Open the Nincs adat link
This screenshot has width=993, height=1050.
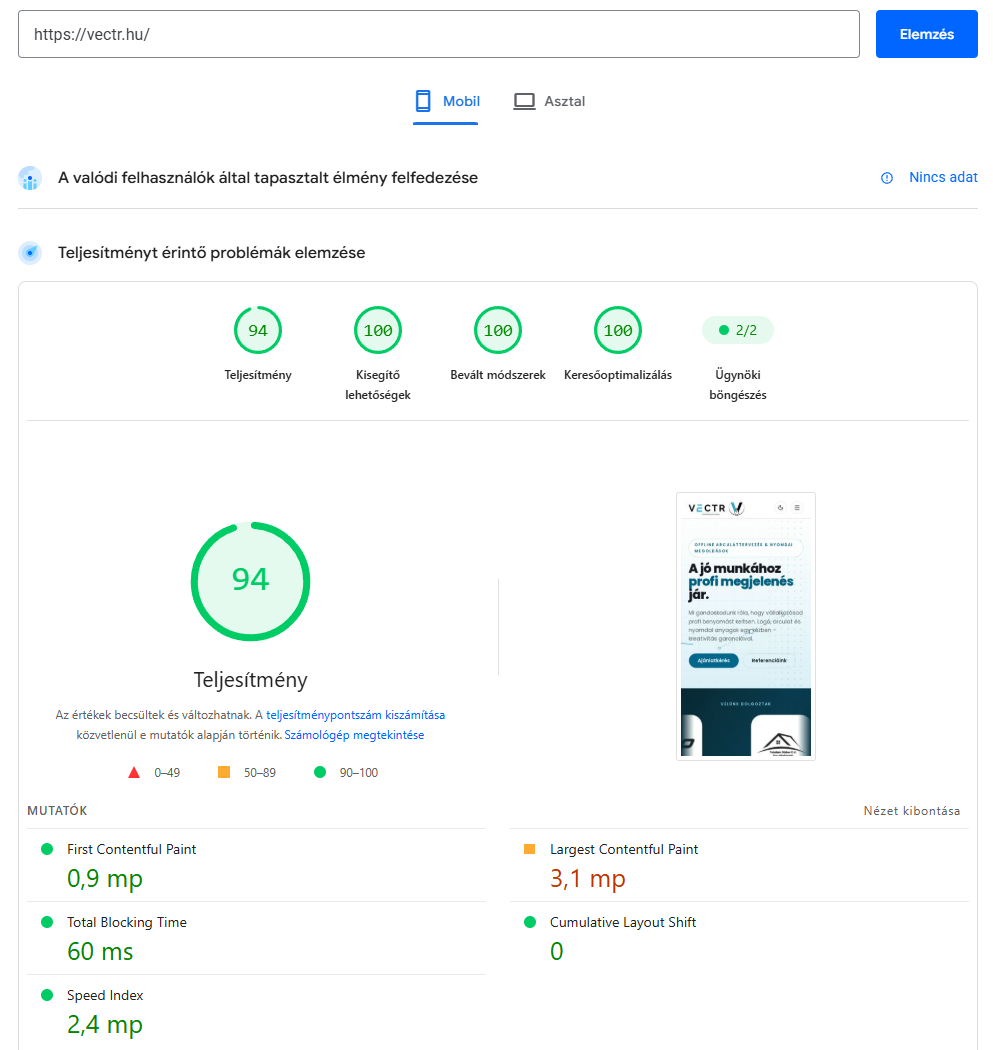[x=943, y=177]
